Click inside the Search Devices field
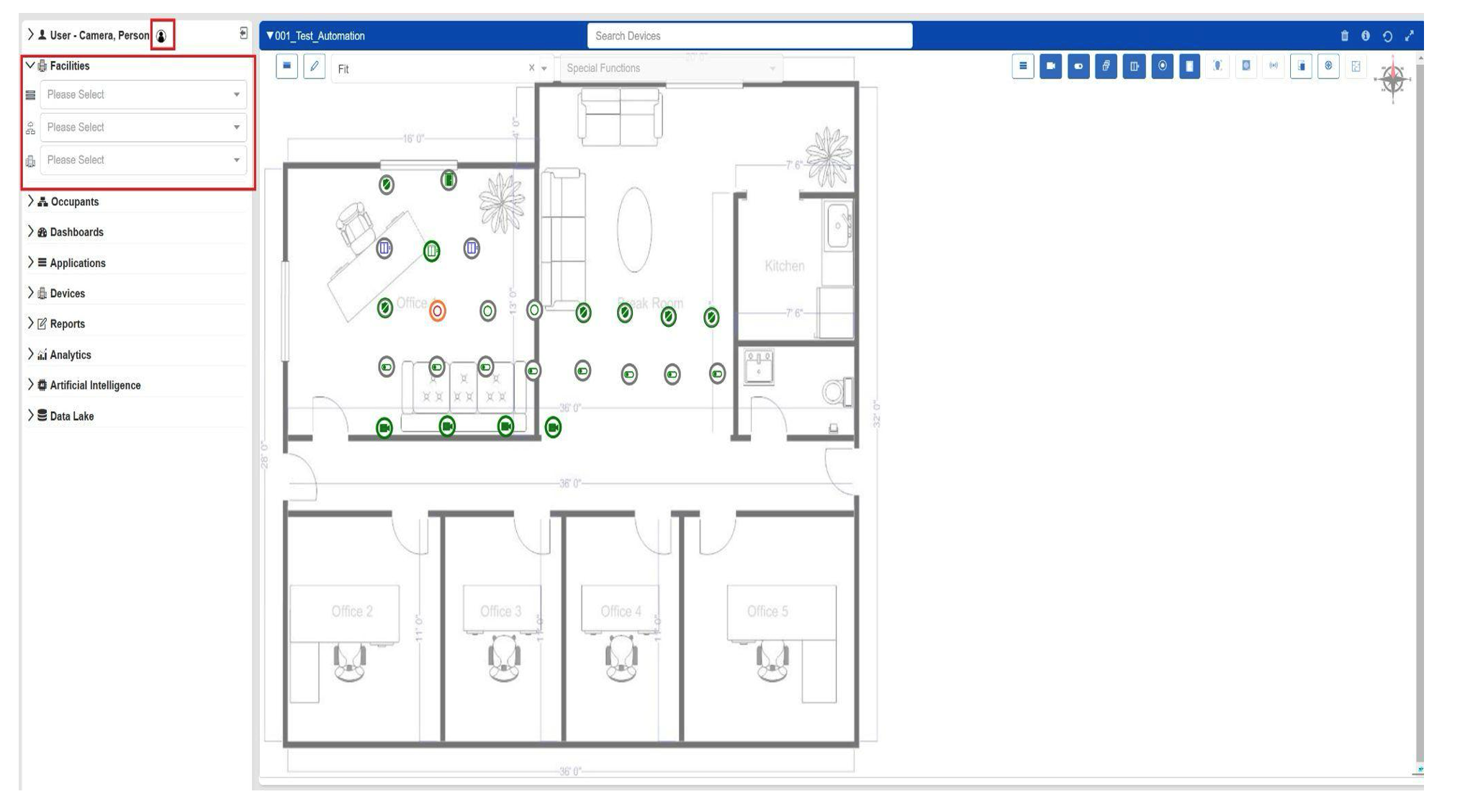The height and width of the screenshot is (812, 1460). tap(749, 33)
